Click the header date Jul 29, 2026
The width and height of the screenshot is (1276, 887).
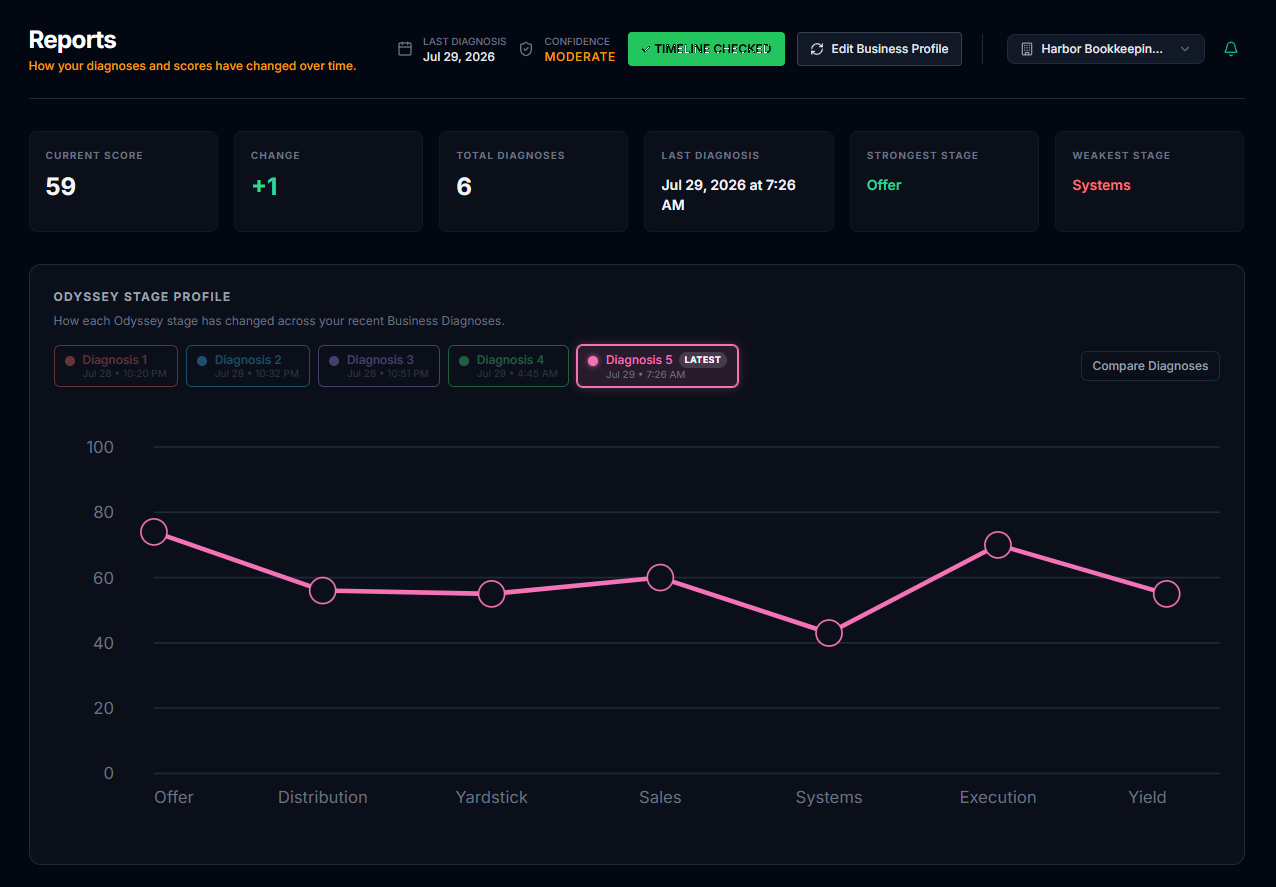459,57
